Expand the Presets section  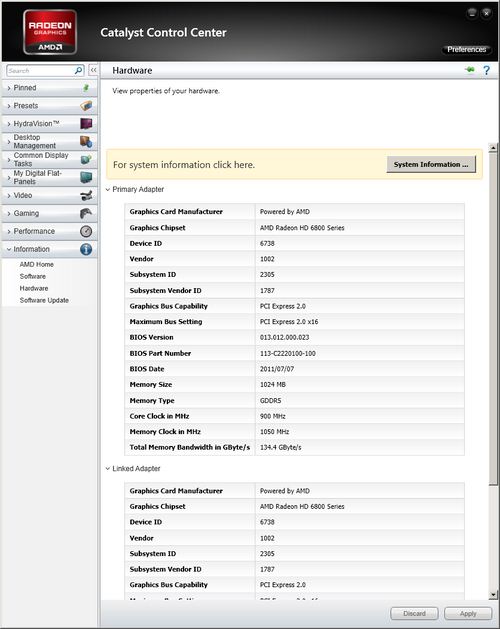coord(49,106)
